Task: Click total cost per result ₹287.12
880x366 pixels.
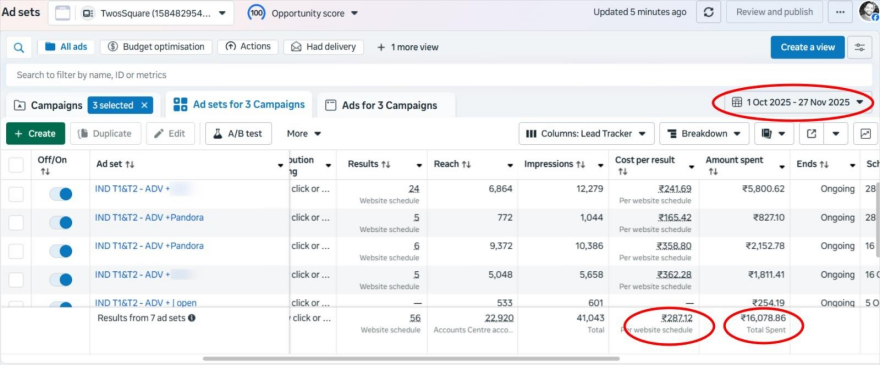Action: point(677,318)
